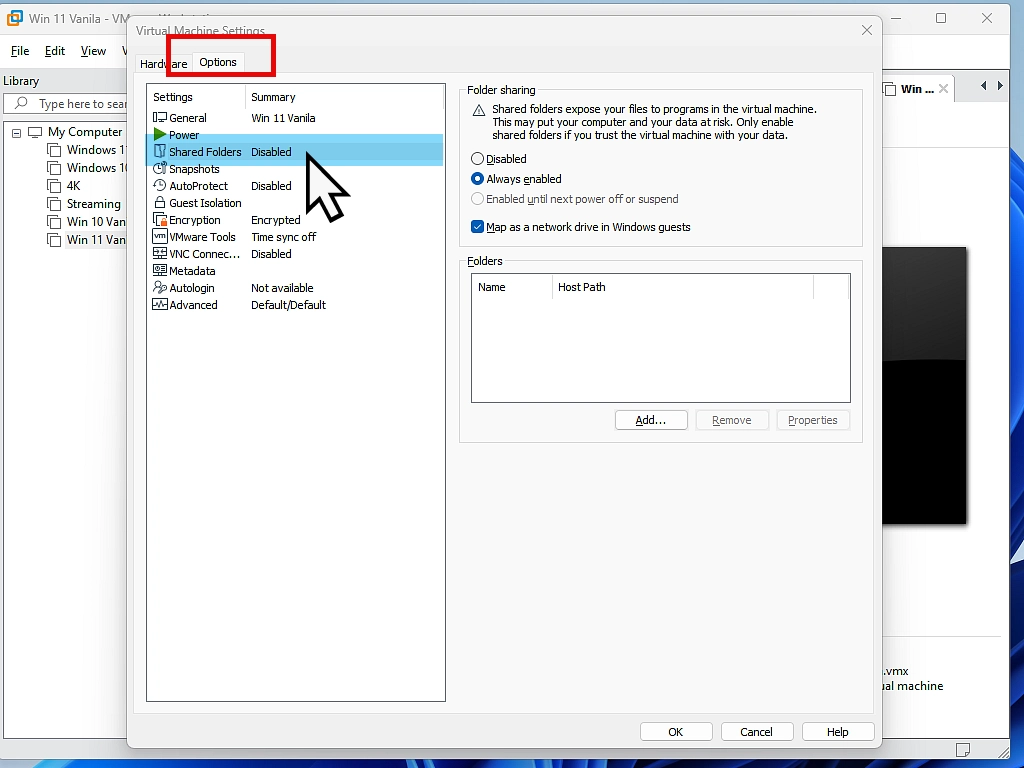Screen dimensions: 1024x768
Task: Select the Snapshots settings row
Action: tap(295, 168)
